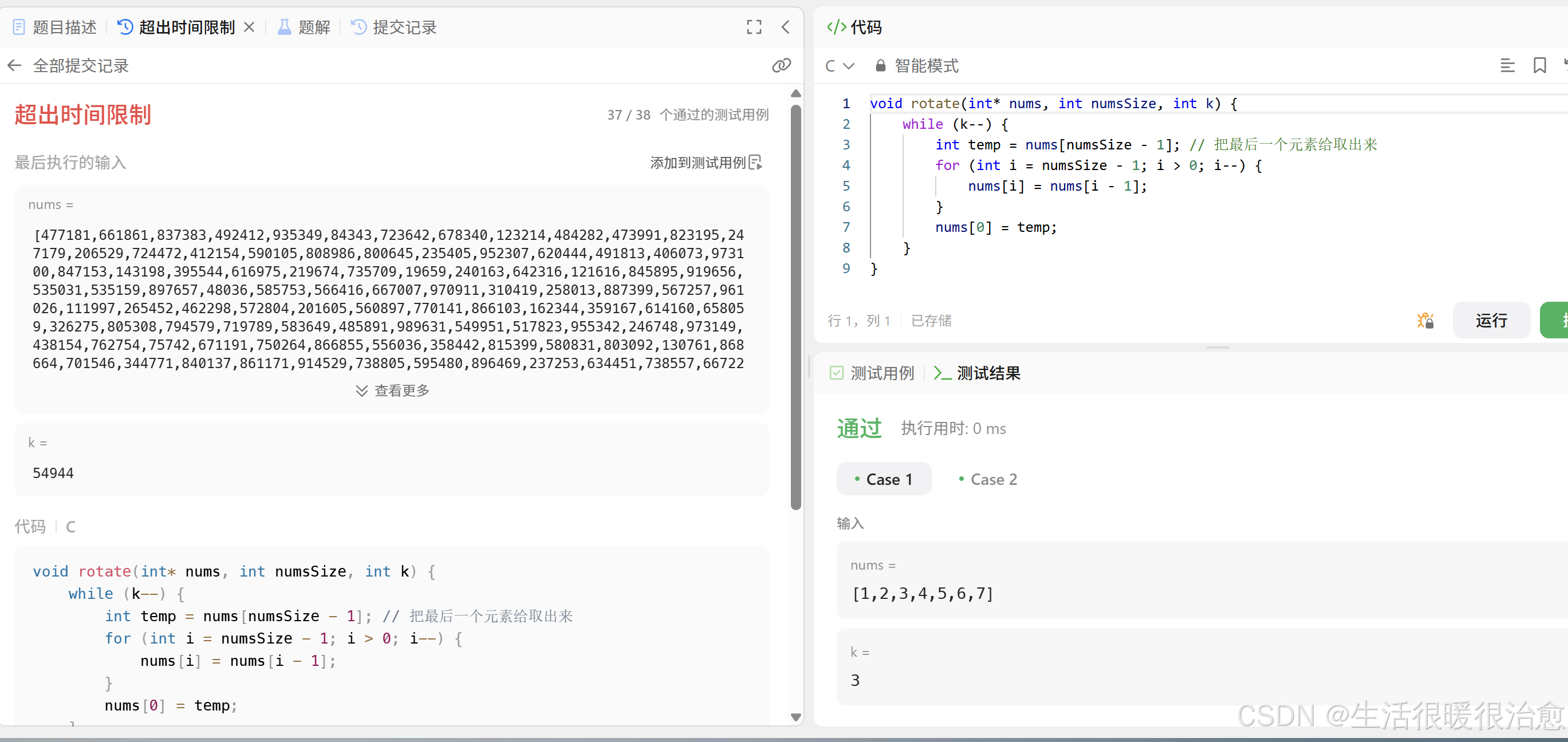Switch to 题目描述 tab
Screen dimensions: 1568x742
pos(55,27)
